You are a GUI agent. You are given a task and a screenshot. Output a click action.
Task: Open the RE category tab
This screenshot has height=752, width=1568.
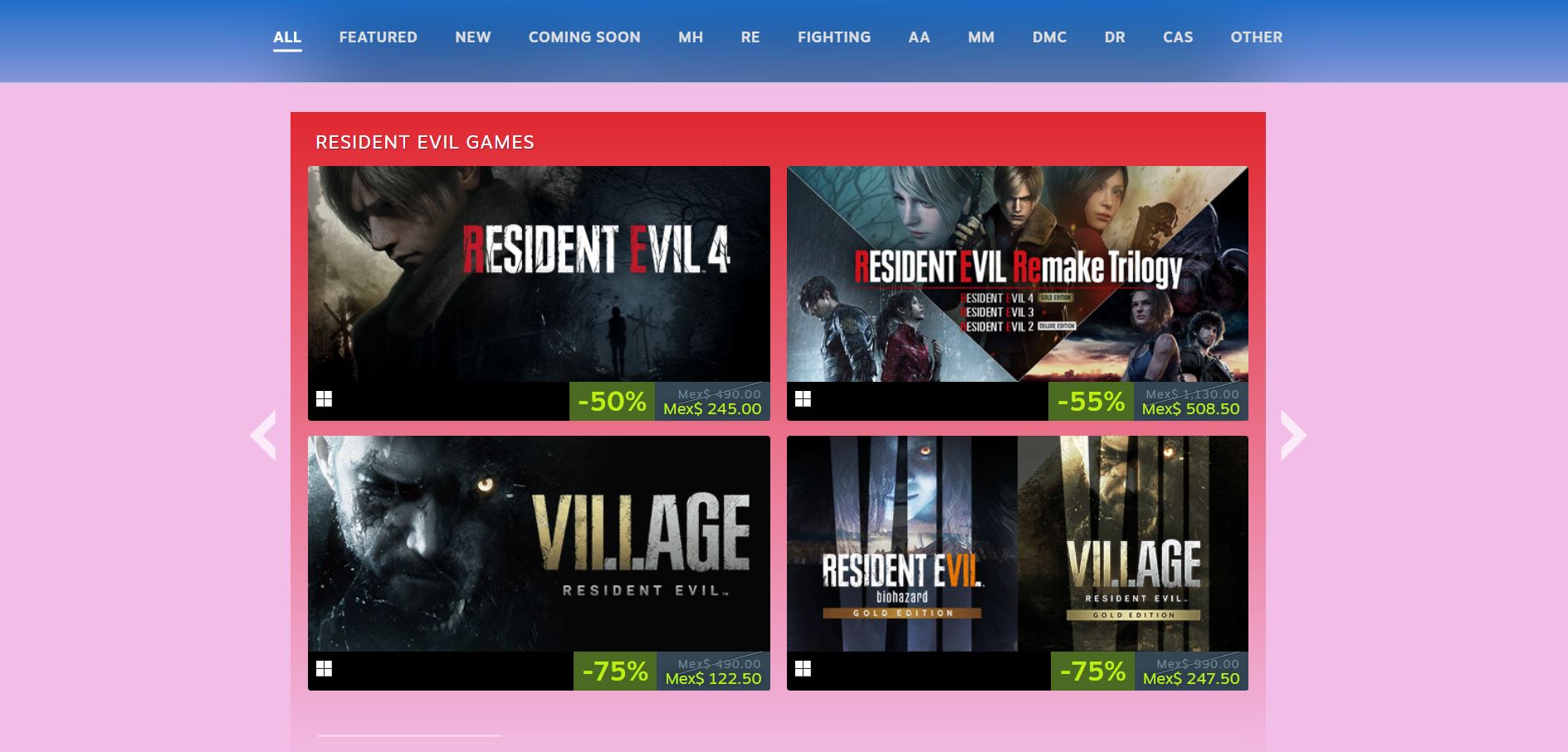(x=750, y=37)
